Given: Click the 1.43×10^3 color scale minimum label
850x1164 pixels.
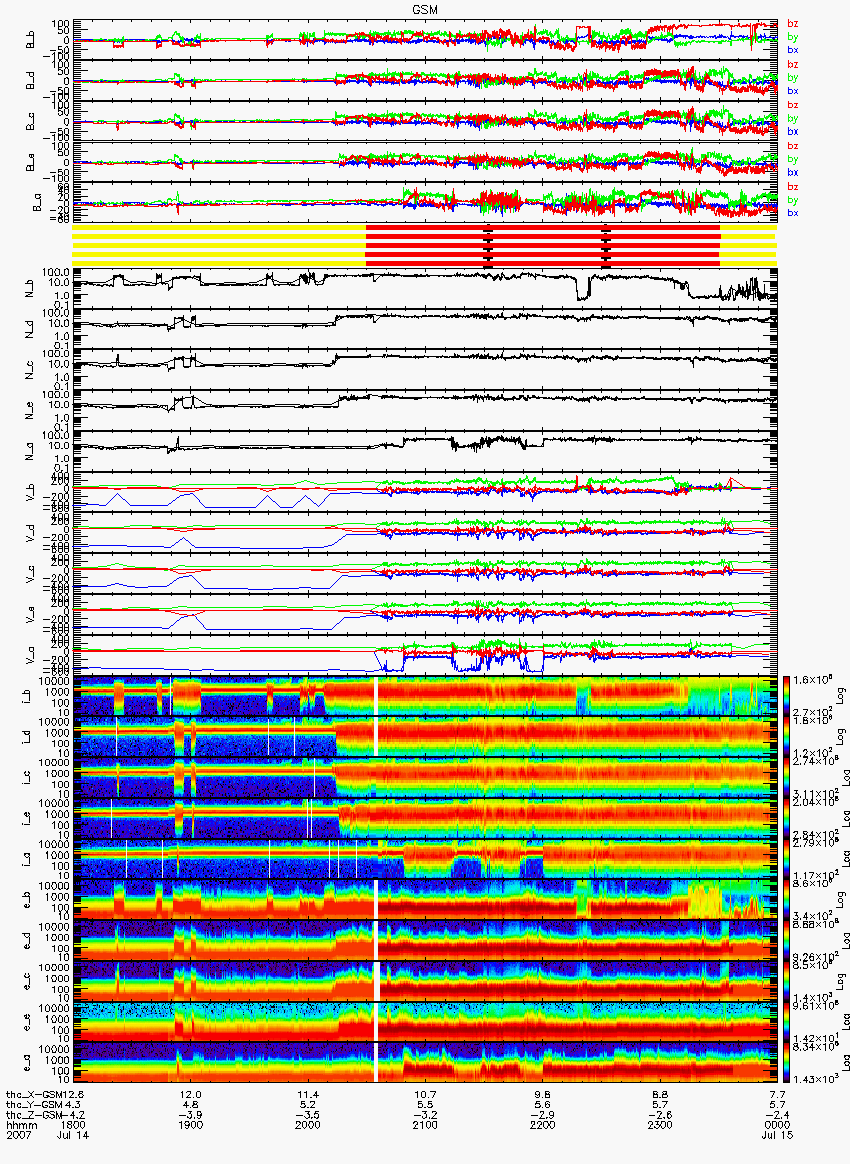Looking at the screenshot, I should click(814, 1076).
